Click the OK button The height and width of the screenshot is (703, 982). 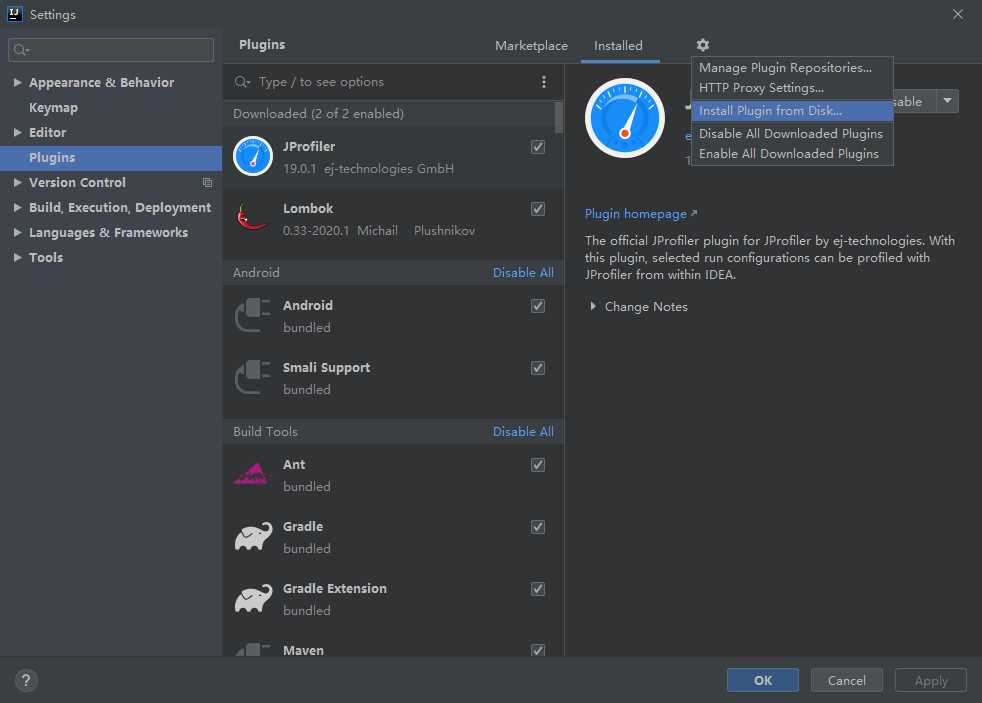[762, 680]
